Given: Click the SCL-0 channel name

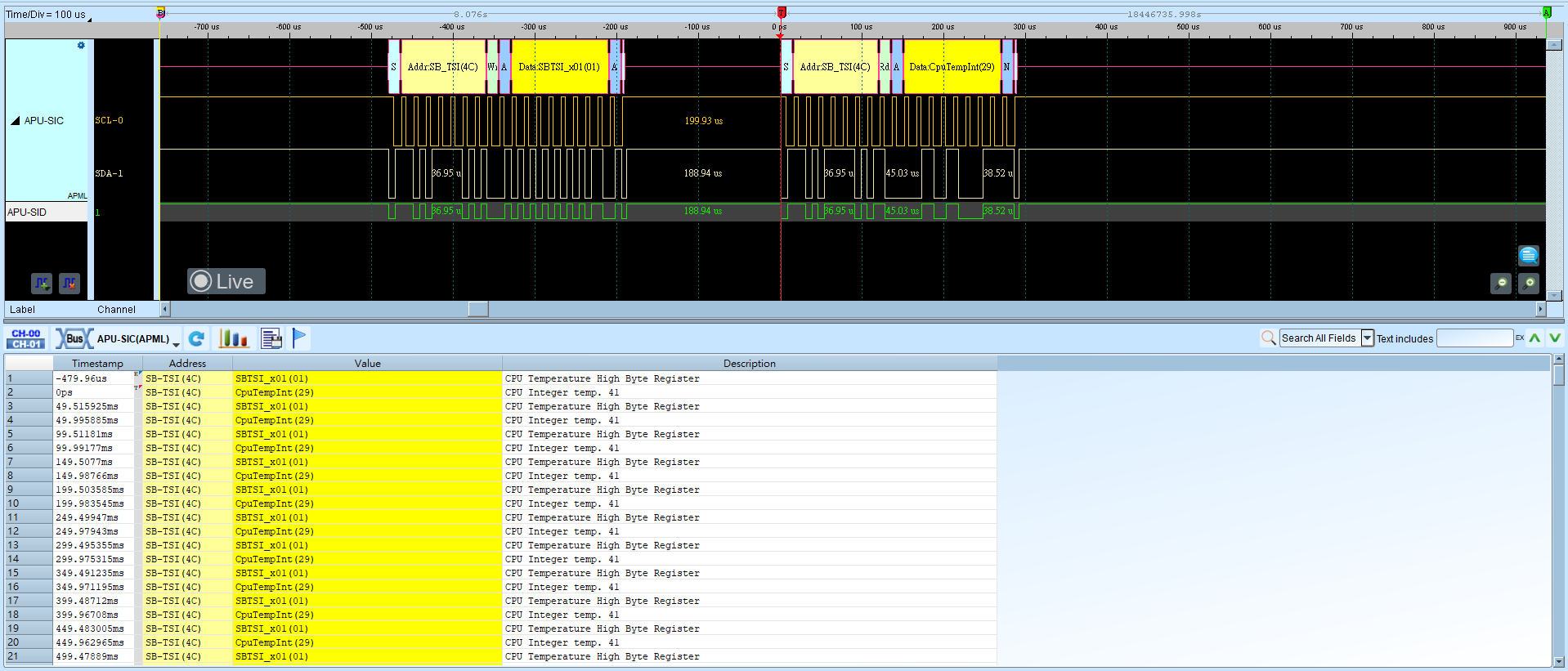Looking at the screenshot, I should click(x=110, y=121).
